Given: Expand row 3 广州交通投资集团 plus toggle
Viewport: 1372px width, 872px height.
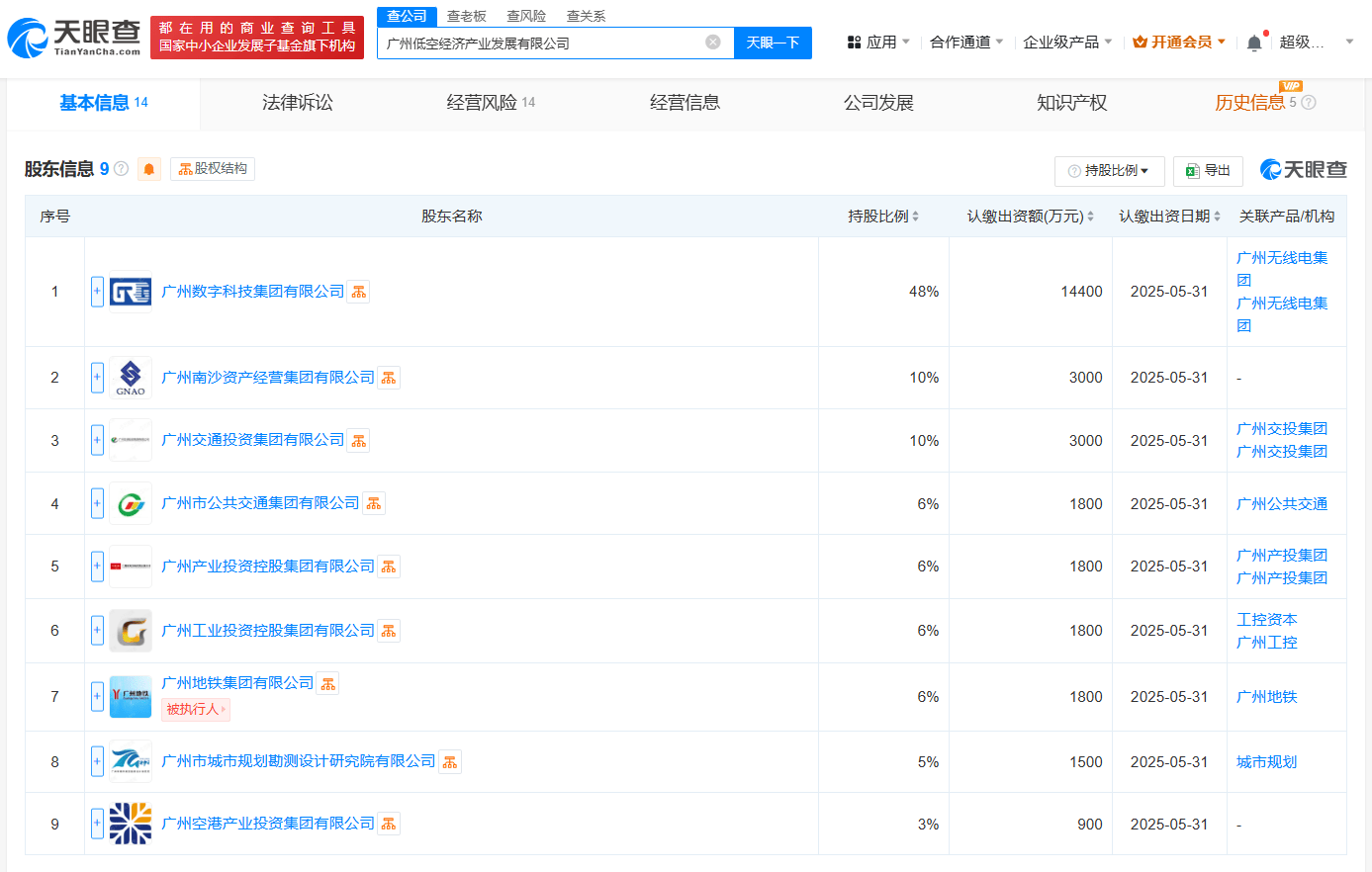Looking at the screenshot, I should coord(97,441).
